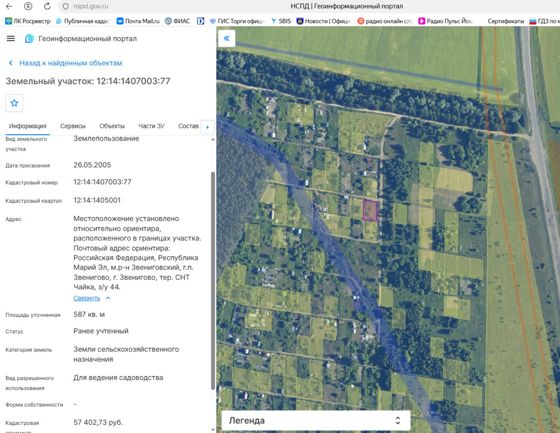Switch to the Сервисы tab
The height and width of the screenshot is (433, 560).
tap(73, 126)
